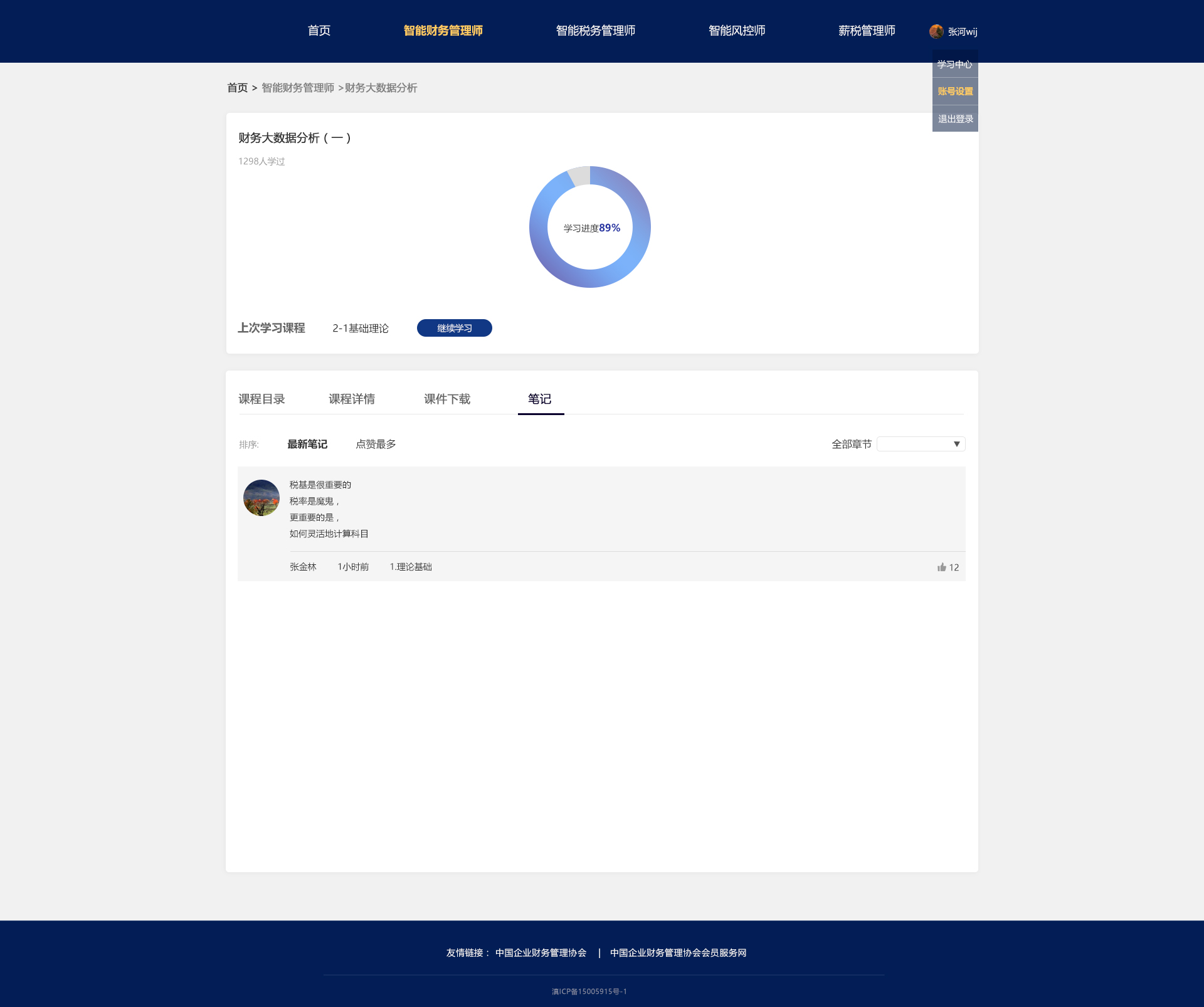The image size is (1204, 1007).
Task: Select 账号设置 from the user menu
Action: [955, 91]
